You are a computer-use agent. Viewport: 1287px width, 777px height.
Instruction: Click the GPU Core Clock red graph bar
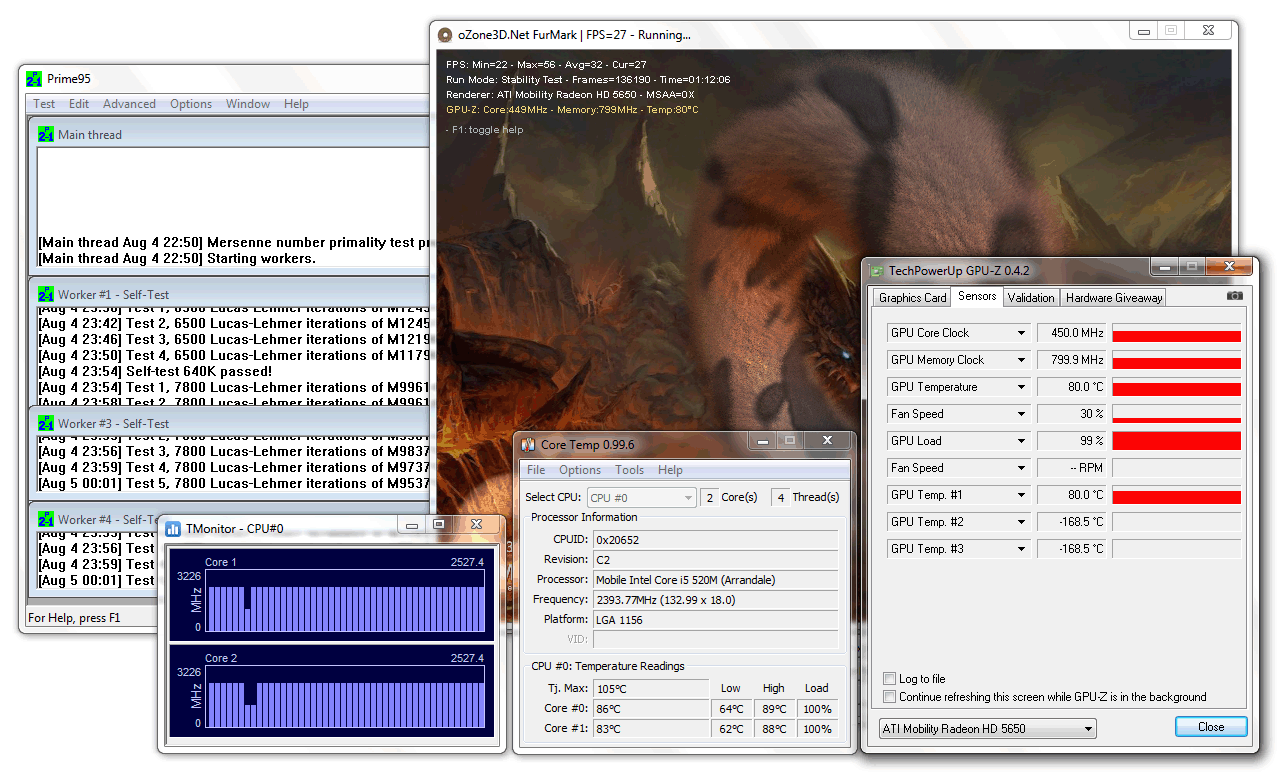1176,336
